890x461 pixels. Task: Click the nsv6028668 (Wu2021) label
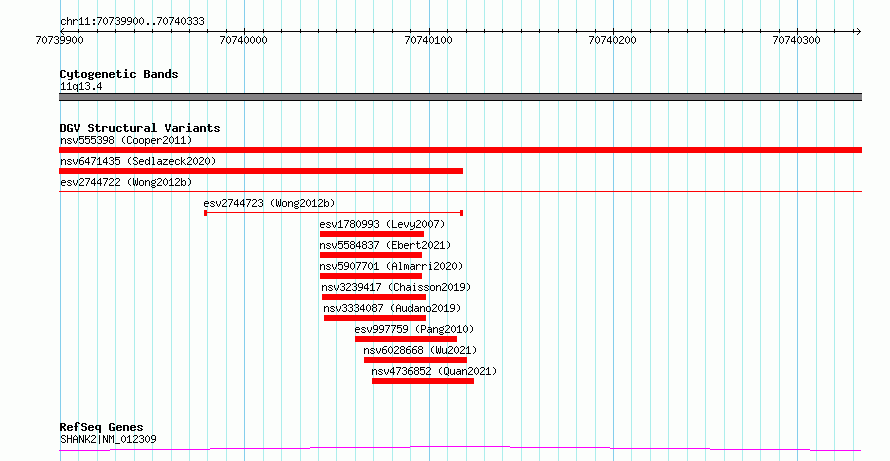coord(421,350)
